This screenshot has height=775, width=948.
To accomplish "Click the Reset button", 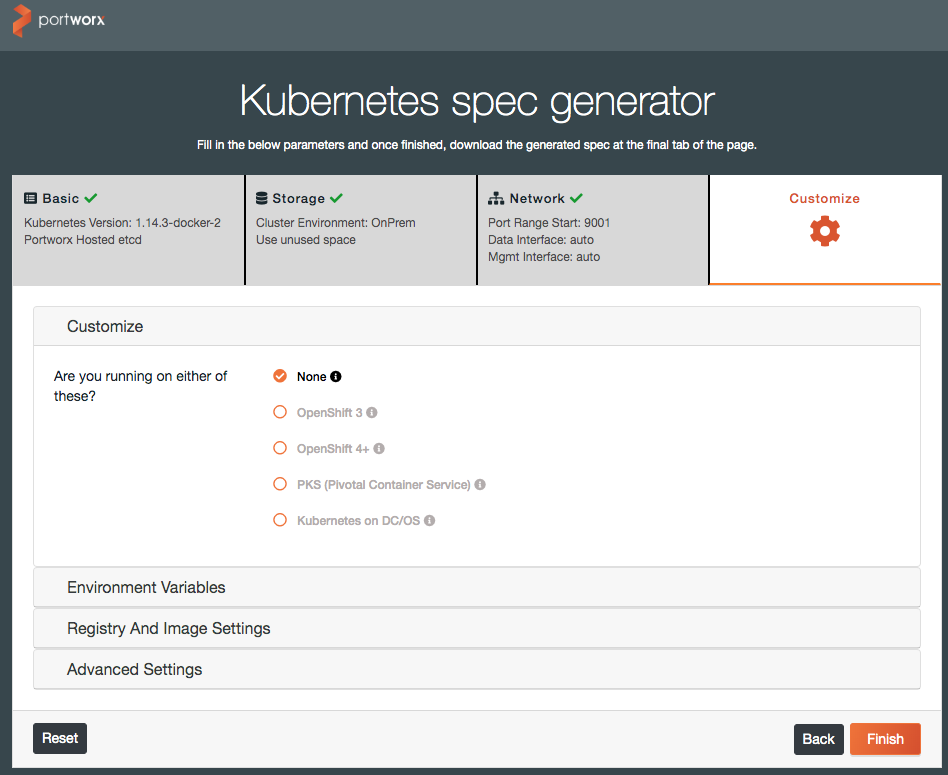I will (60, 738).
